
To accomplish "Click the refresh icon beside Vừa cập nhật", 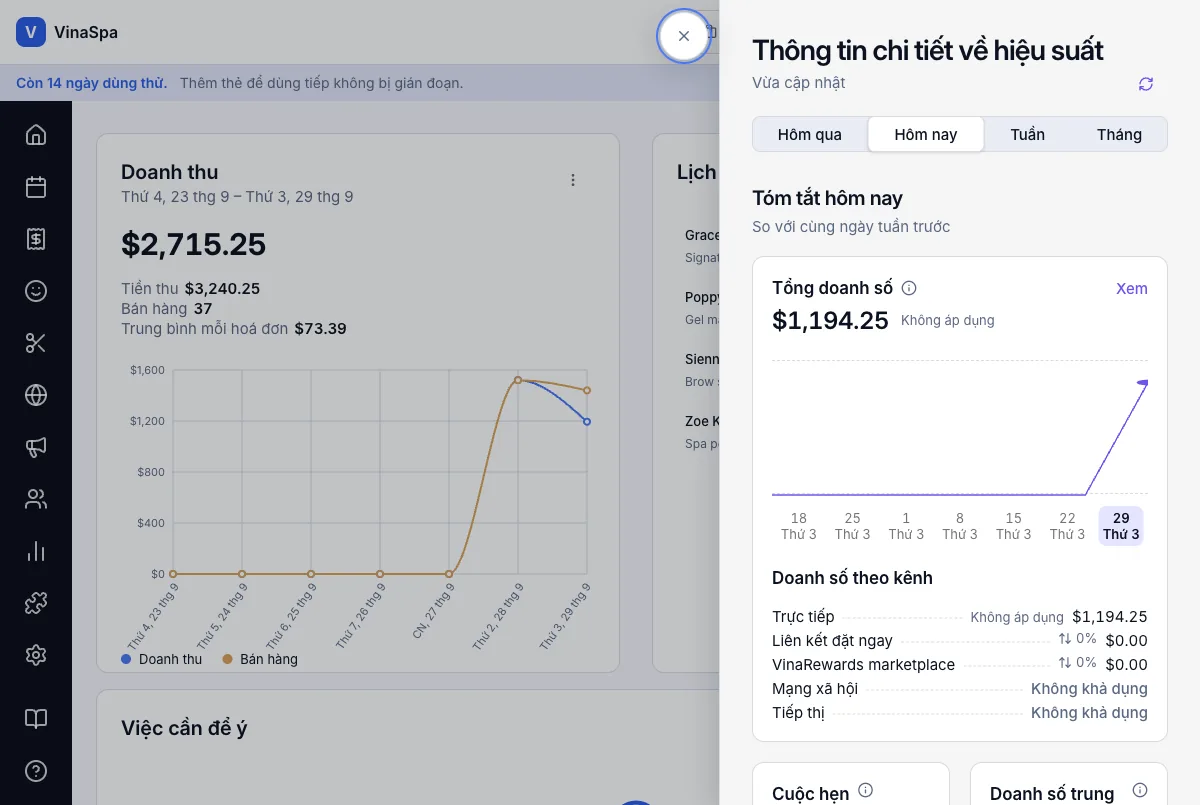I will 1146,84.
